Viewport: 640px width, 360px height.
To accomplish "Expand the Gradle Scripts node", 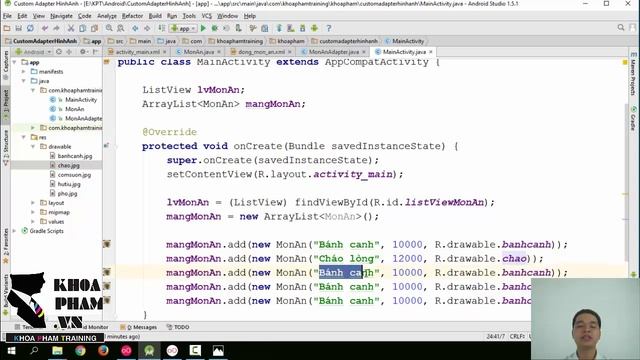I will click(15, 231).
